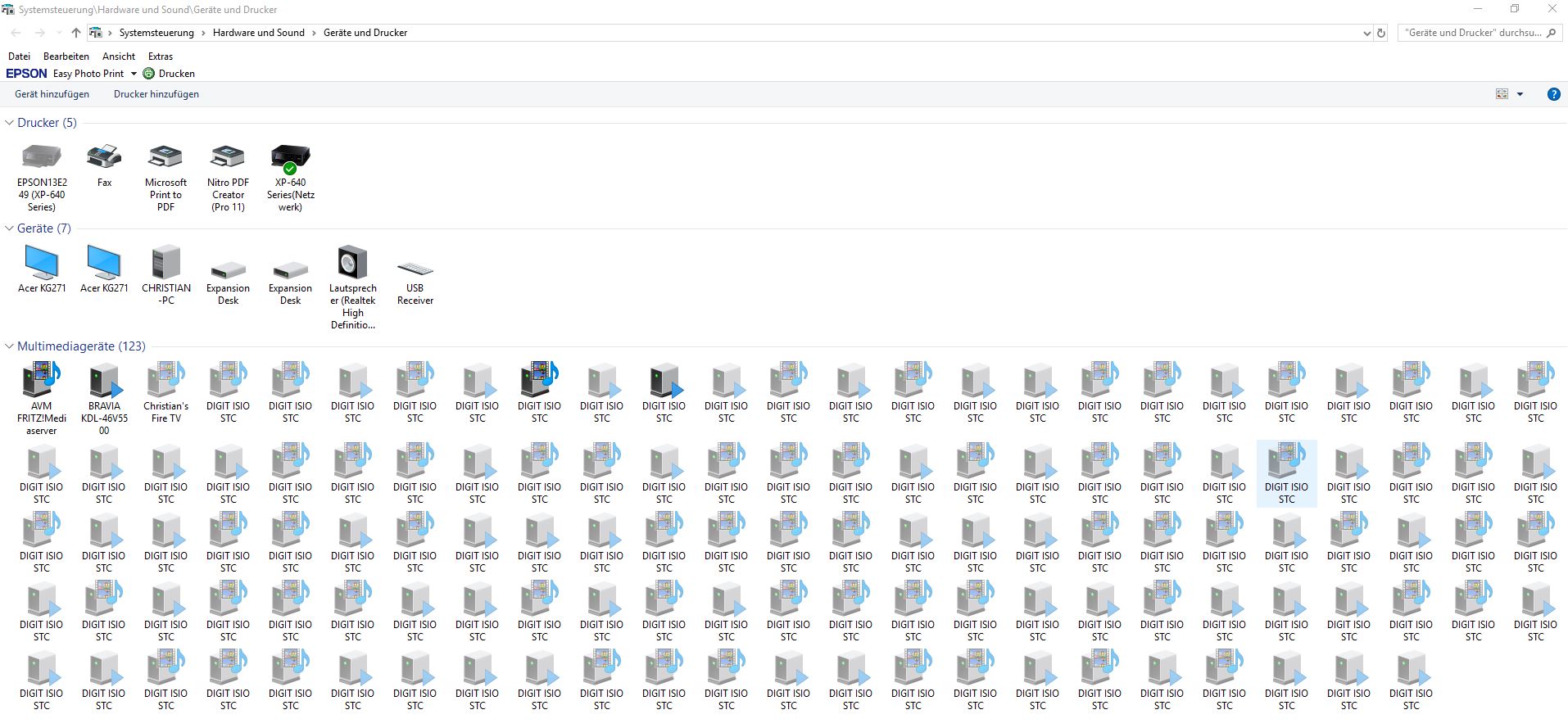
Task: Click the back navigation arrow
Action: coord(16,33)
